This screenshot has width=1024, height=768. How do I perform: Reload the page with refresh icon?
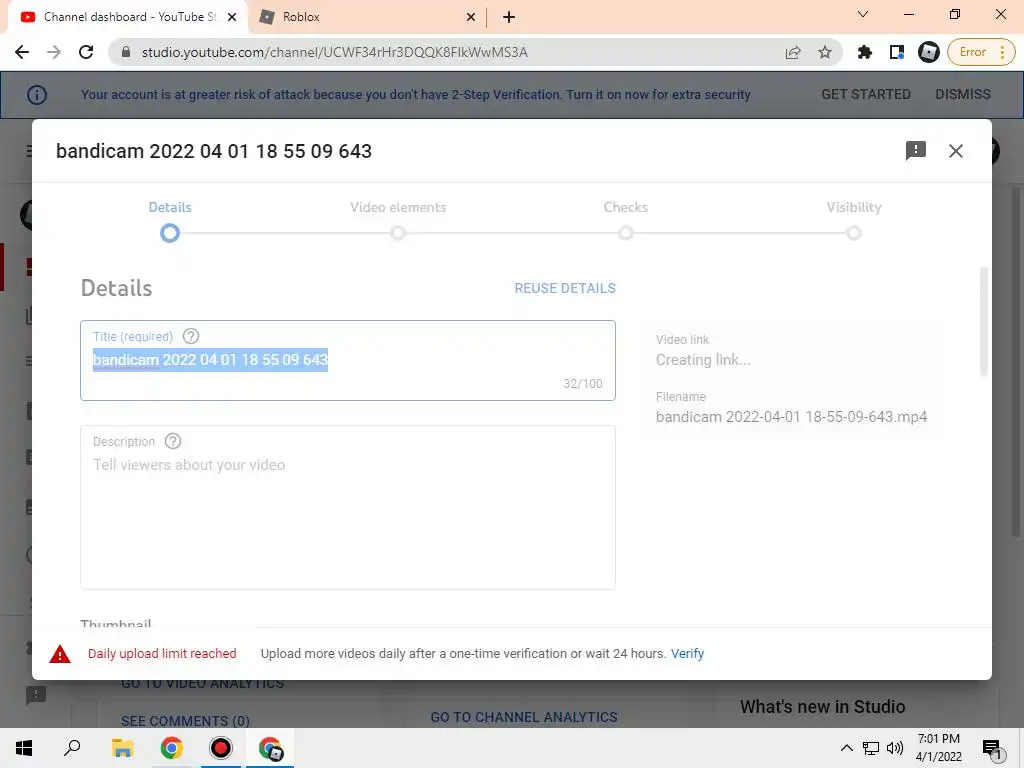[x=86, y=52]
